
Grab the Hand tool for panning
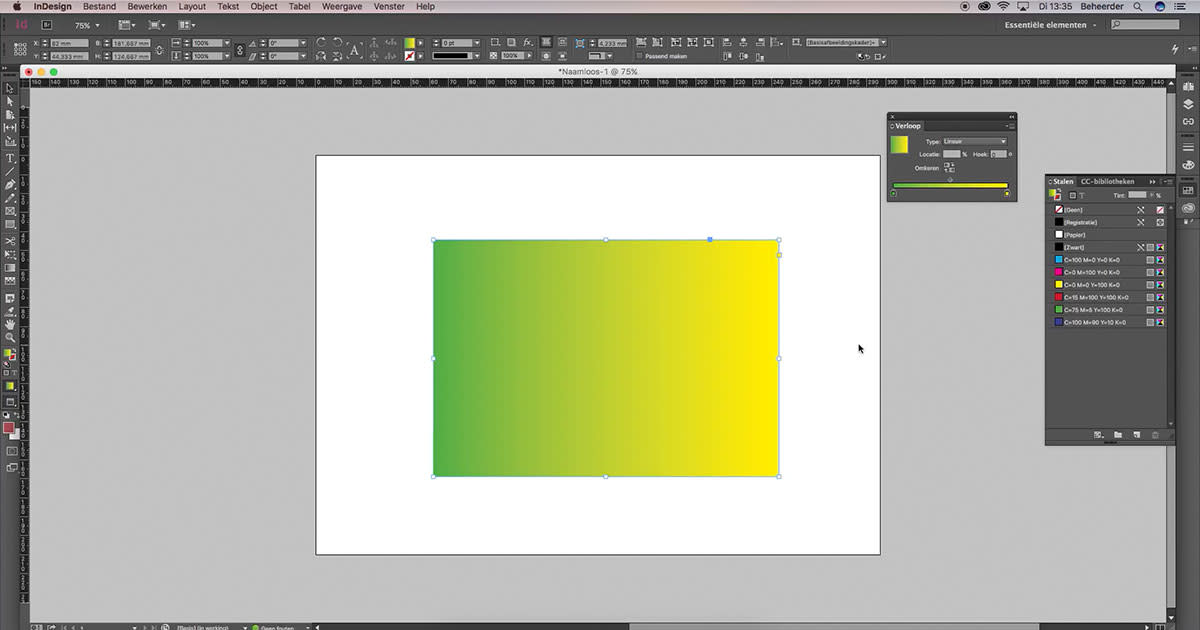[x=11, y=325]
